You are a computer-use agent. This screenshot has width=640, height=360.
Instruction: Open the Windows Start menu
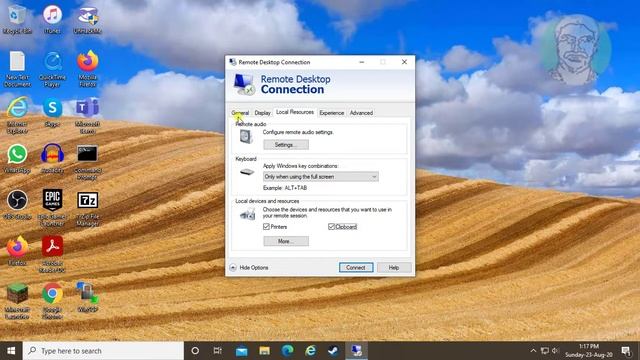coord(11,351)
